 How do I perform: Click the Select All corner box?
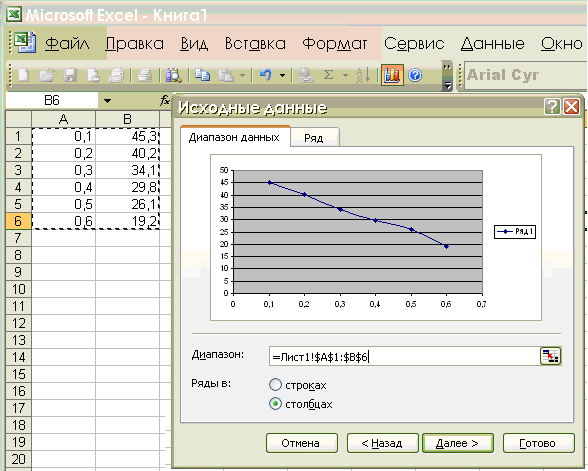[x=18, y=119]
